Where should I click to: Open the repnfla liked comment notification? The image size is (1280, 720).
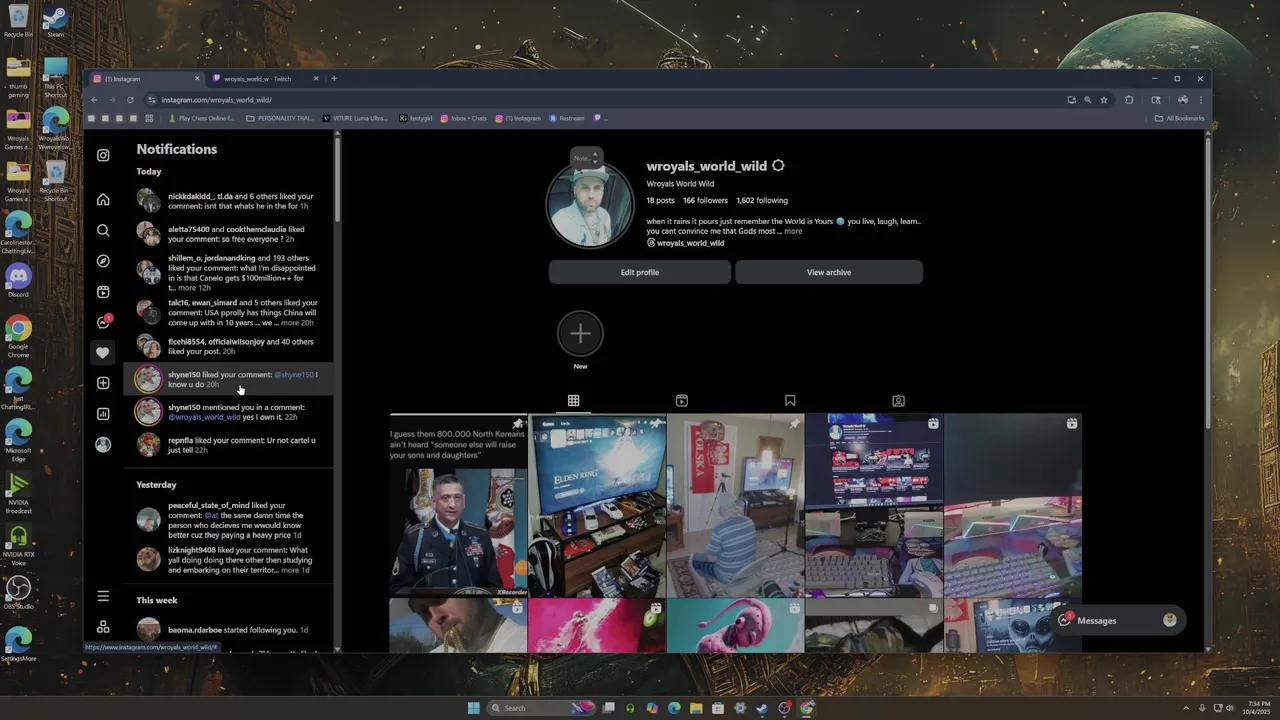[230, 445]
